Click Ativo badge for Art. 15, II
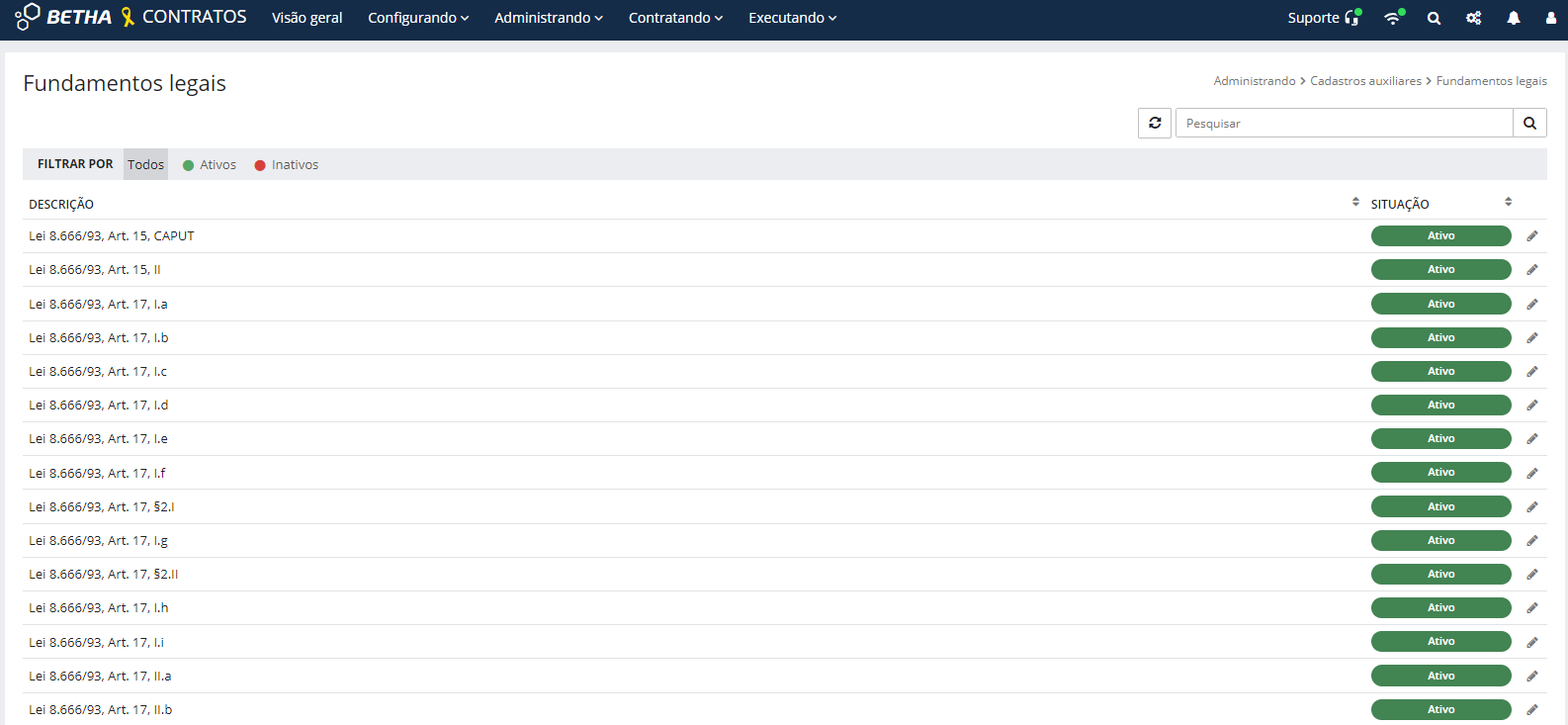 point(1441,269)
